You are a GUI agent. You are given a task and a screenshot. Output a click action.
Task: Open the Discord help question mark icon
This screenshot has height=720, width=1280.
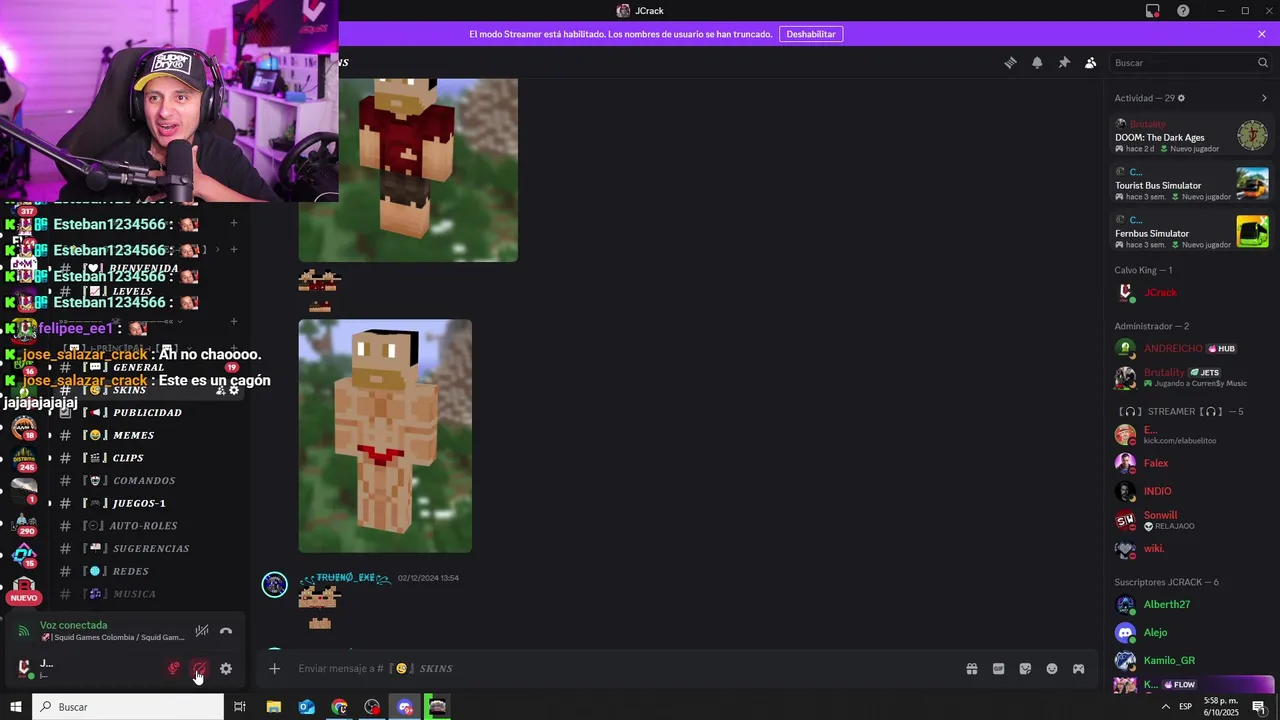[1183, 11]
